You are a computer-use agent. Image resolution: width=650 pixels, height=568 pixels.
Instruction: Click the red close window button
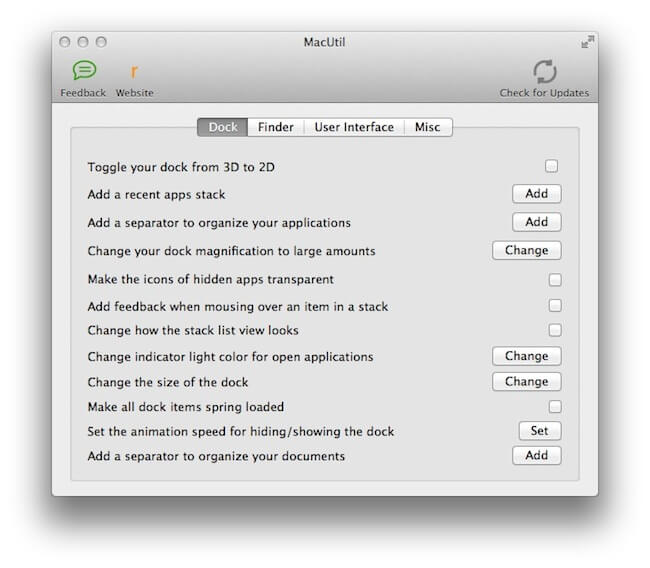[x=65, y=42]
